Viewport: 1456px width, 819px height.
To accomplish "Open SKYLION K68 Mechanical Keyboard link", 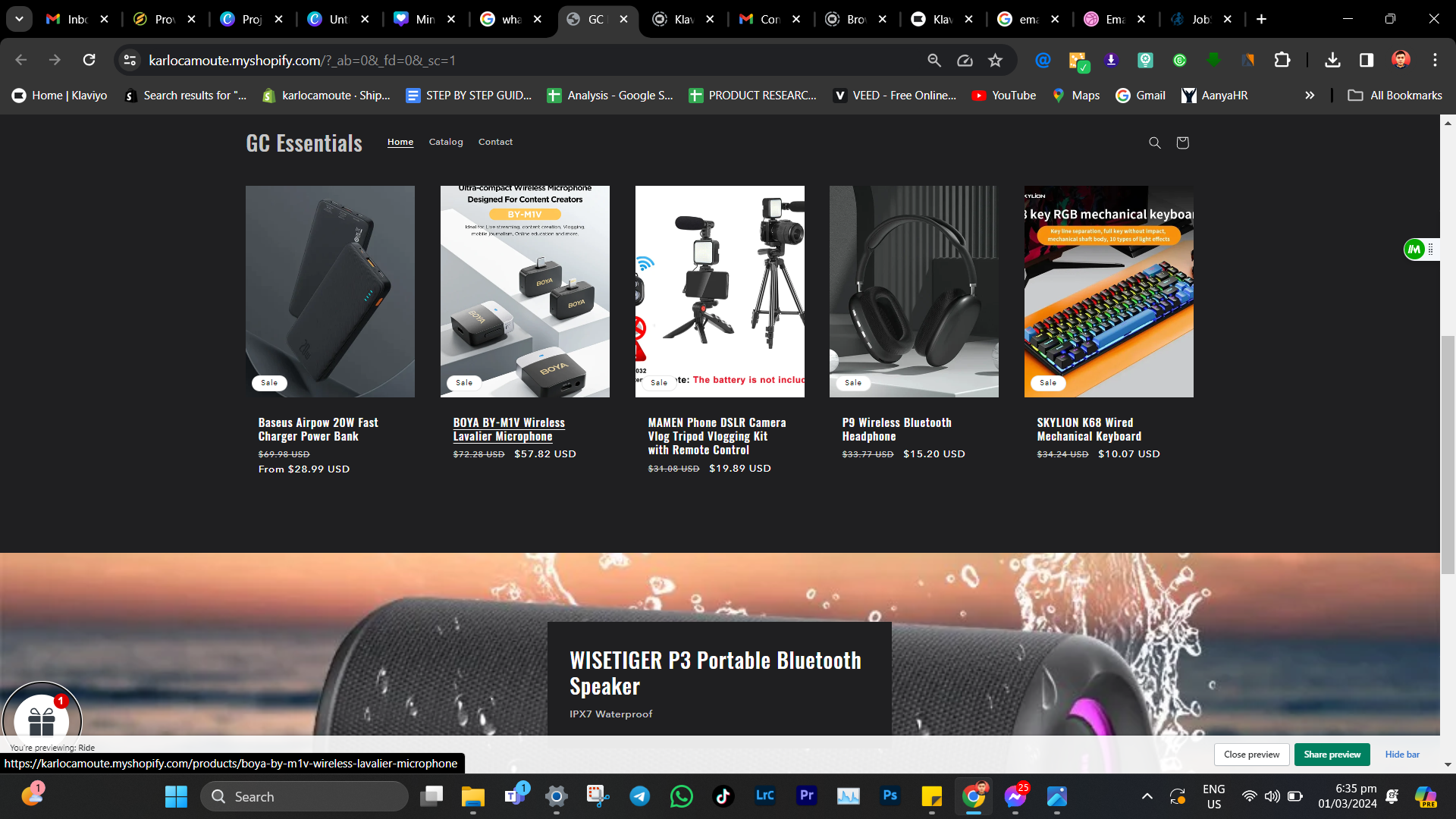I will point(1089,429).
